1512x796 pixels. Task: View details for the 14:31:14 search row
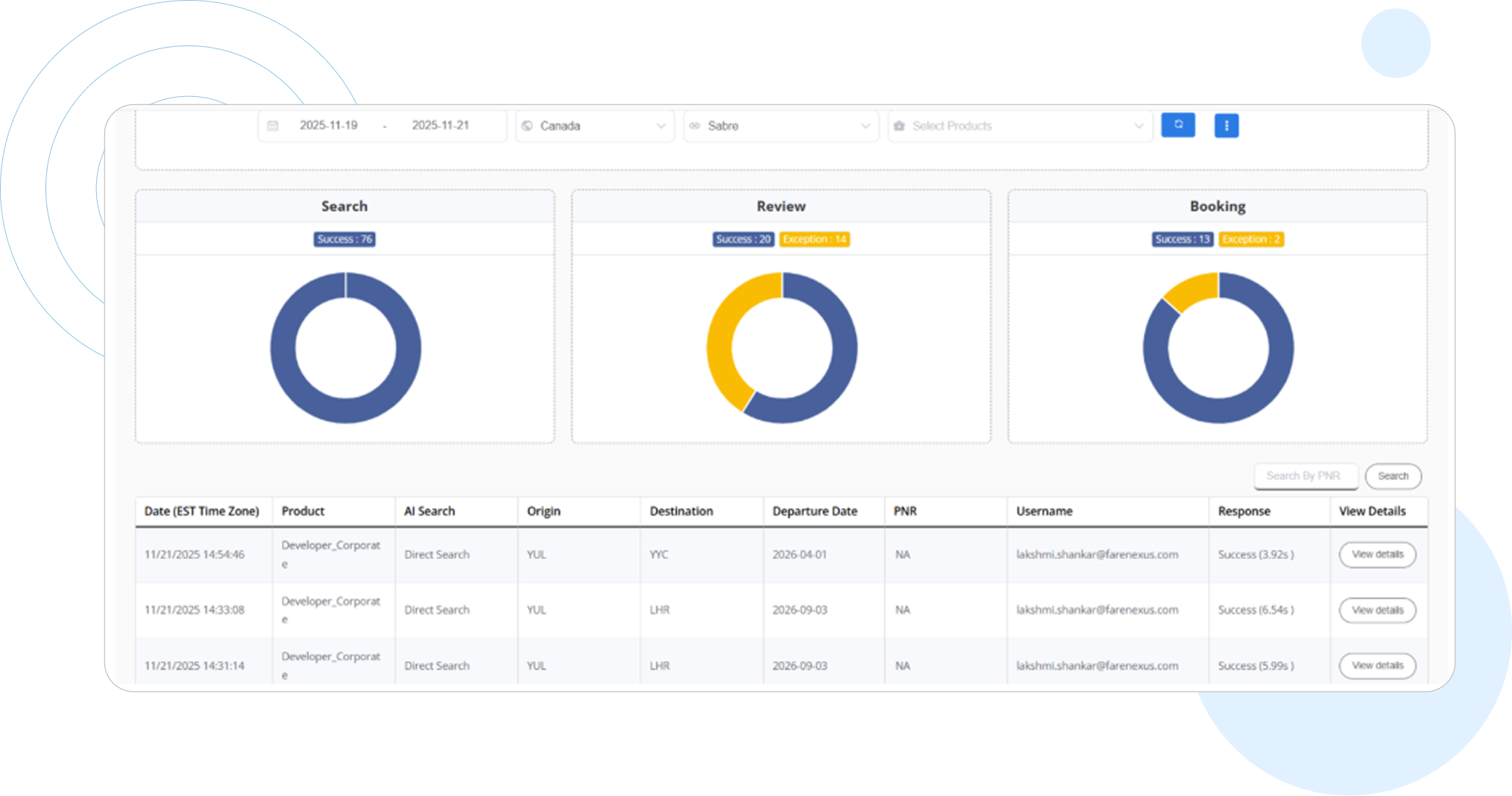(1377, 666)
